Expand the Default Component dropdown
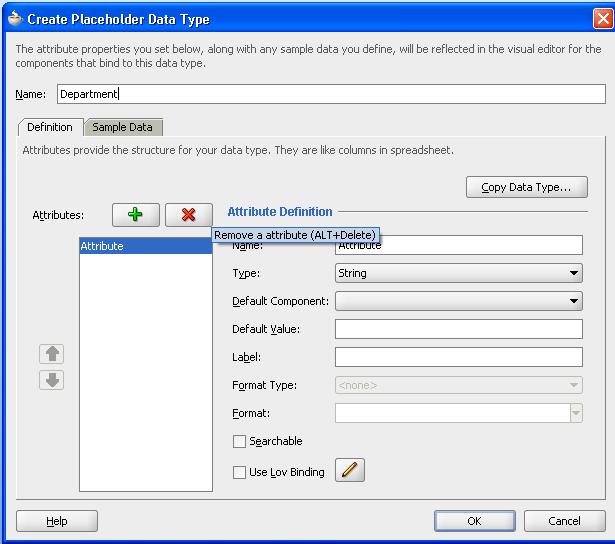This screenshot has width=615, height=544. pyautogui.click(x=458, y=301)
